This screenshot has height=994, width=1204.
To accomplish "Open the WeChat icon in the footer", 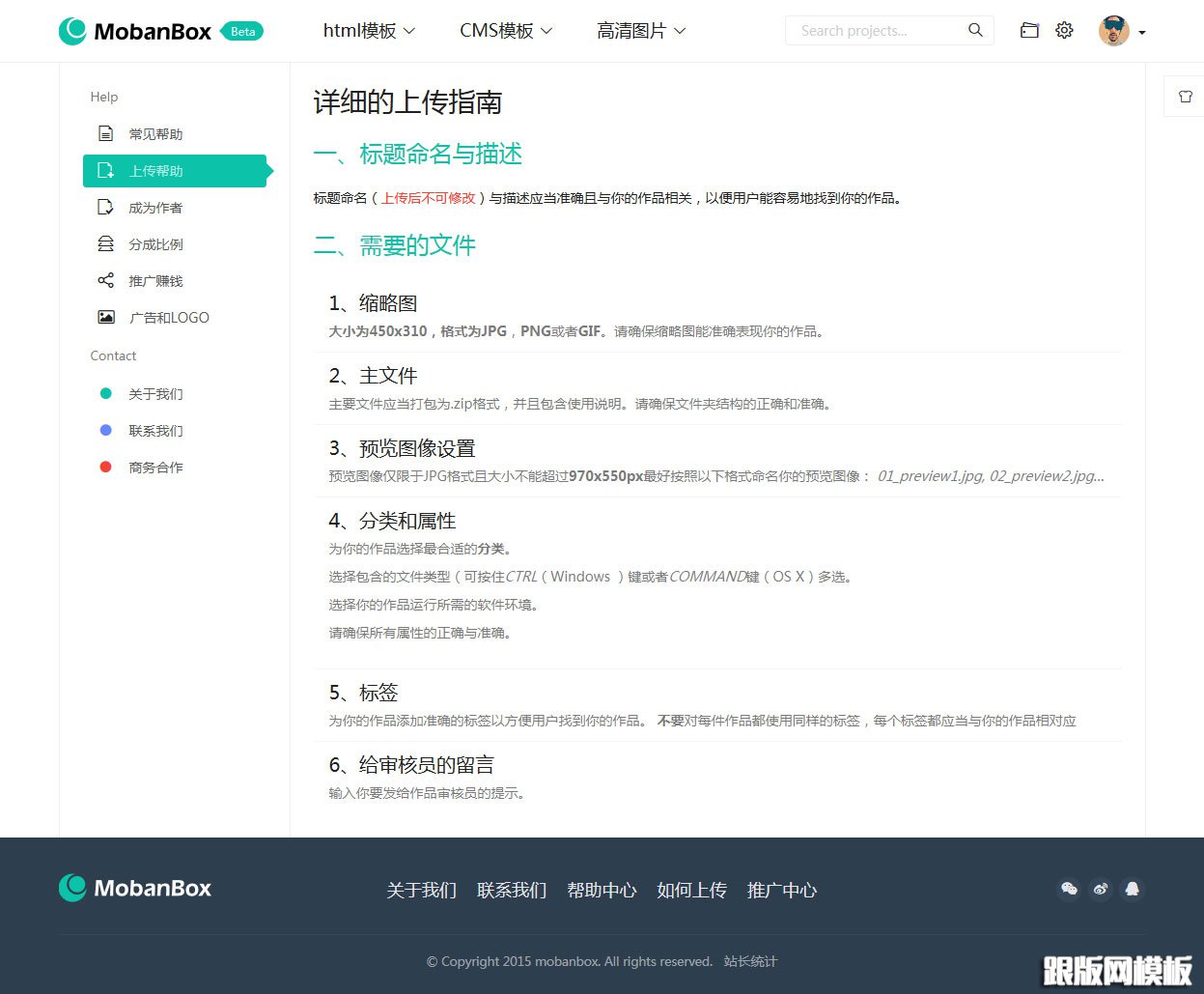I will coord(1069,889).
